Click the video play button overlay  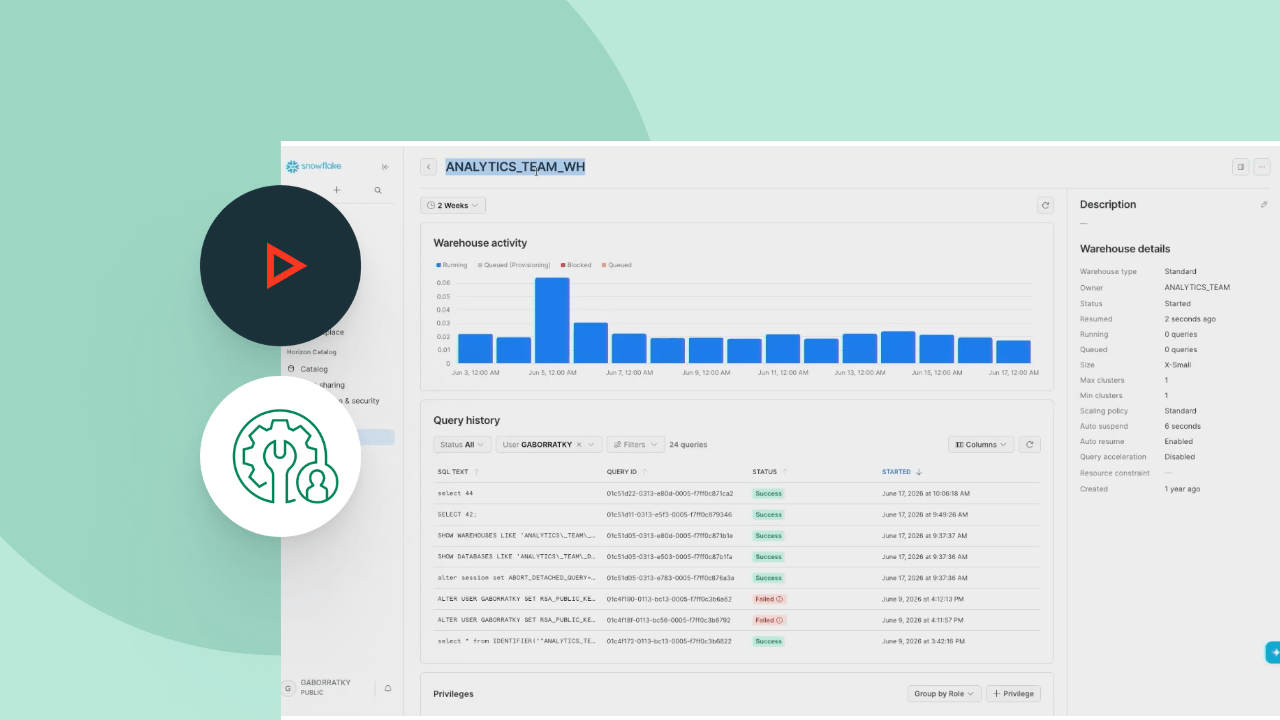tap(281, 266)
